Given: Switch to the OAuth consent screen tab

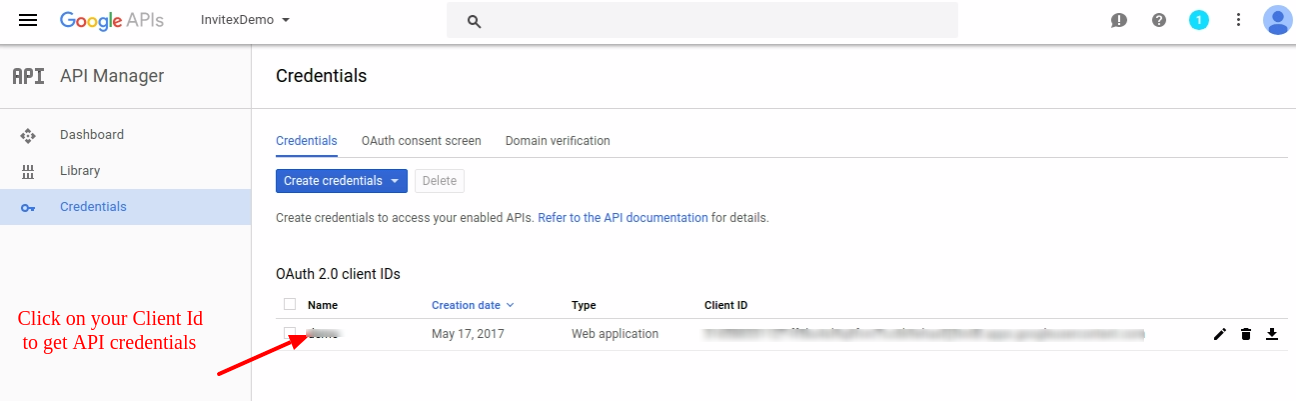Looking at the screenshot, I should pos(421,141).
